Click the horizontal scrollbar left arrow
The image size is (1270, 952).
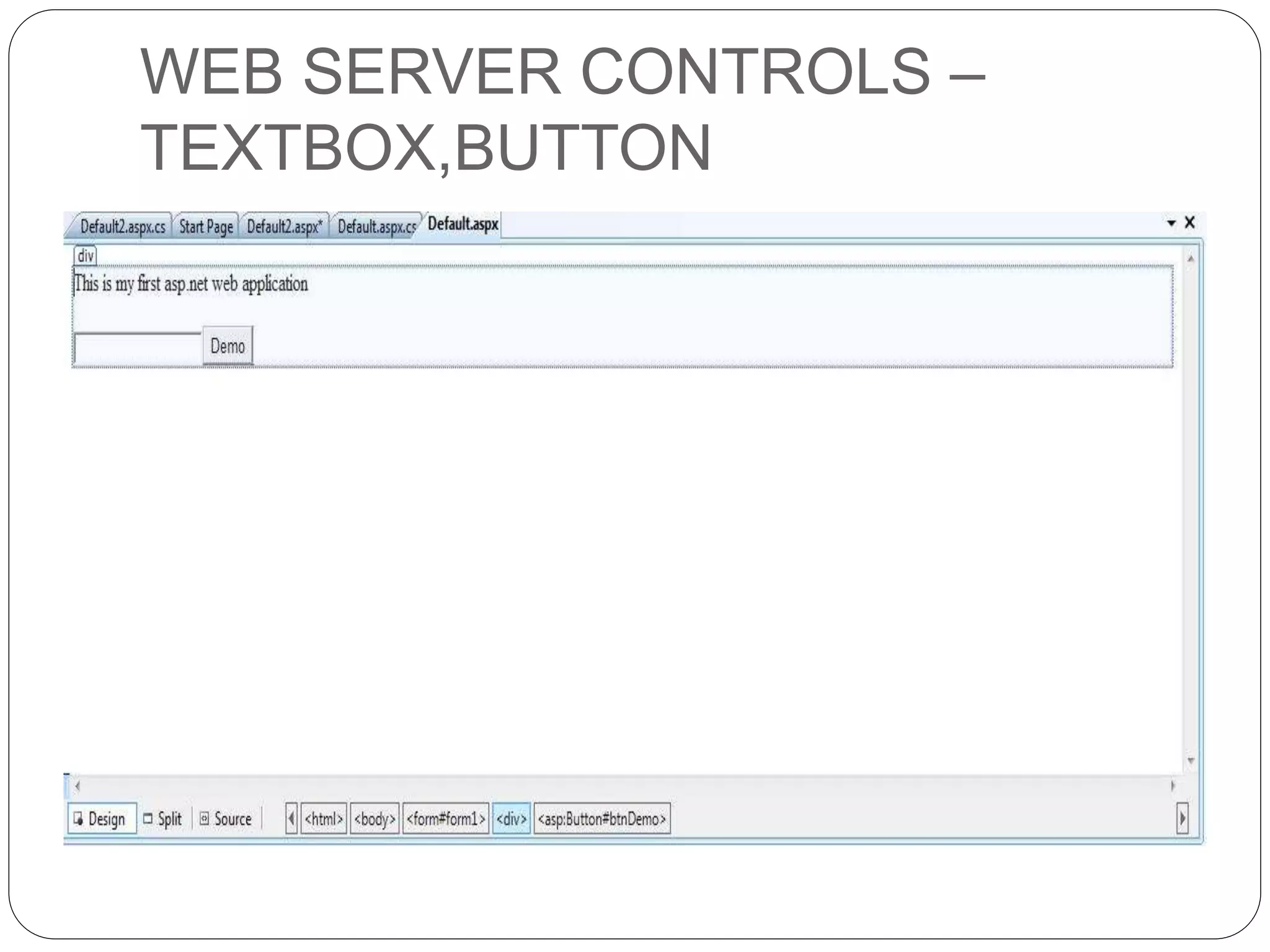point(78,786)
